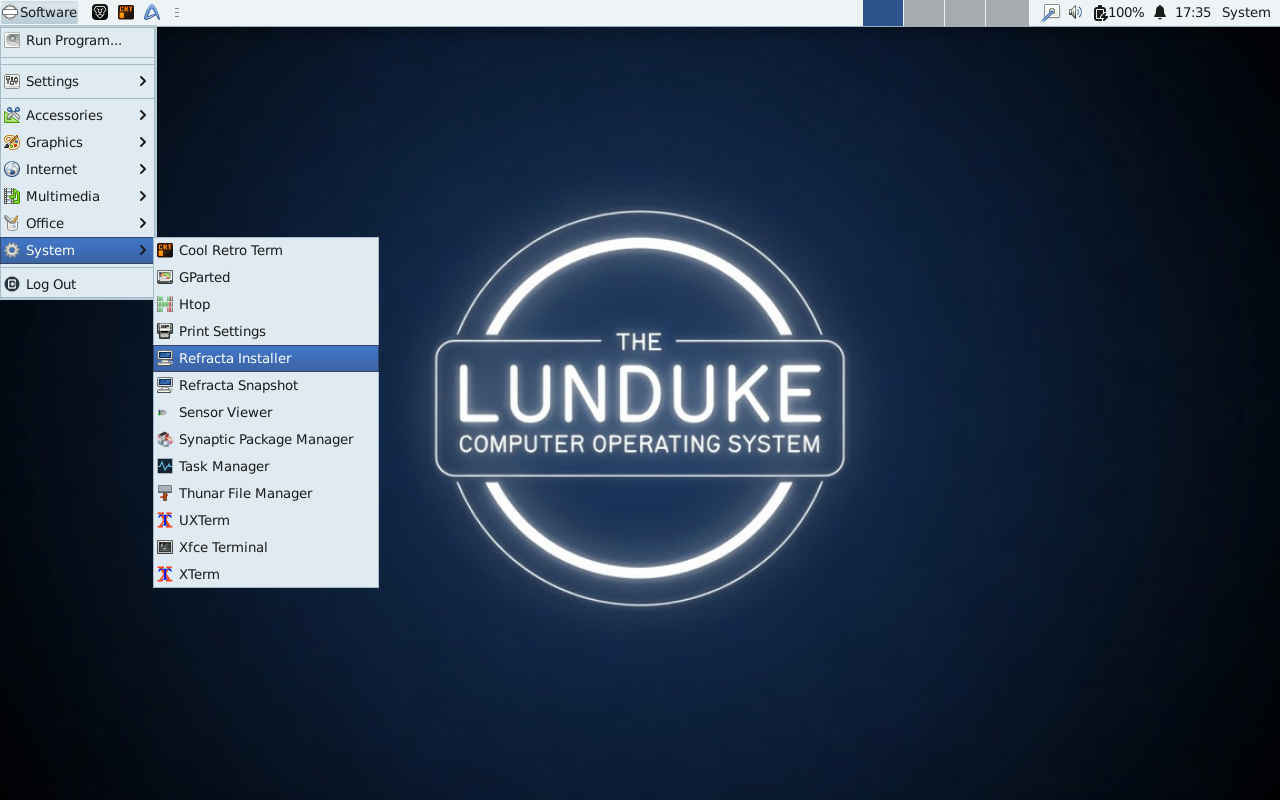This screenshot has width=1280, height=800.
Task: Open Xfce Terminal
Action: point(266,547)
